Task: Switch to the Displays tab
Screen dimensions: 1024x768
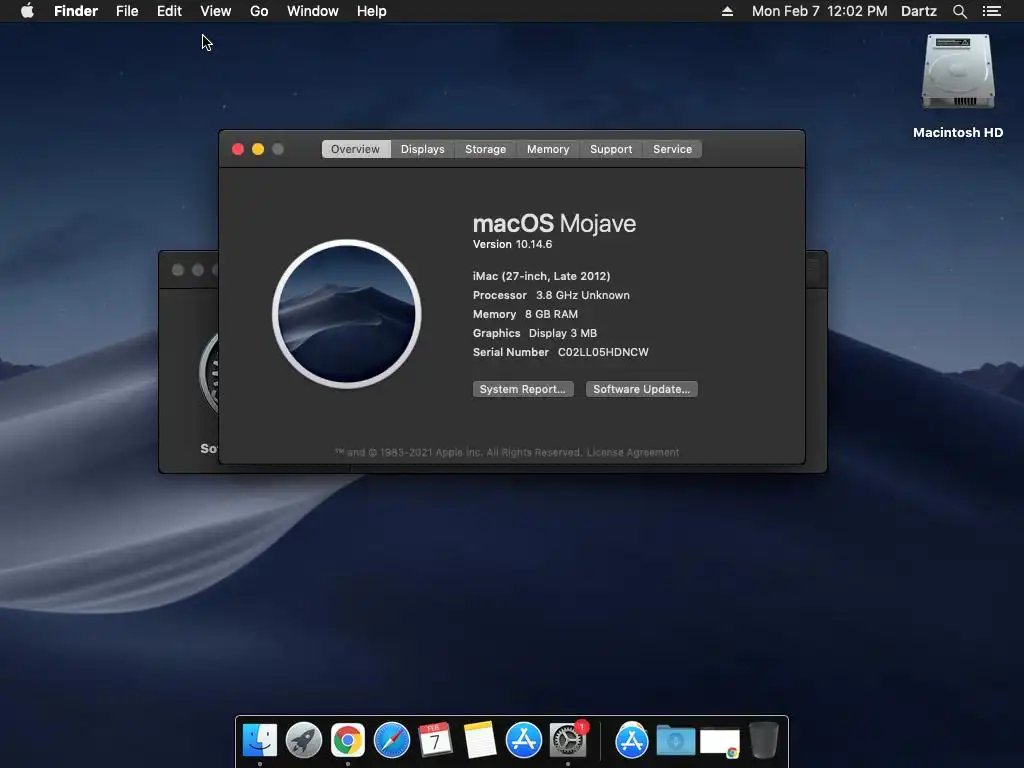Action: click(x=423, y=149)
